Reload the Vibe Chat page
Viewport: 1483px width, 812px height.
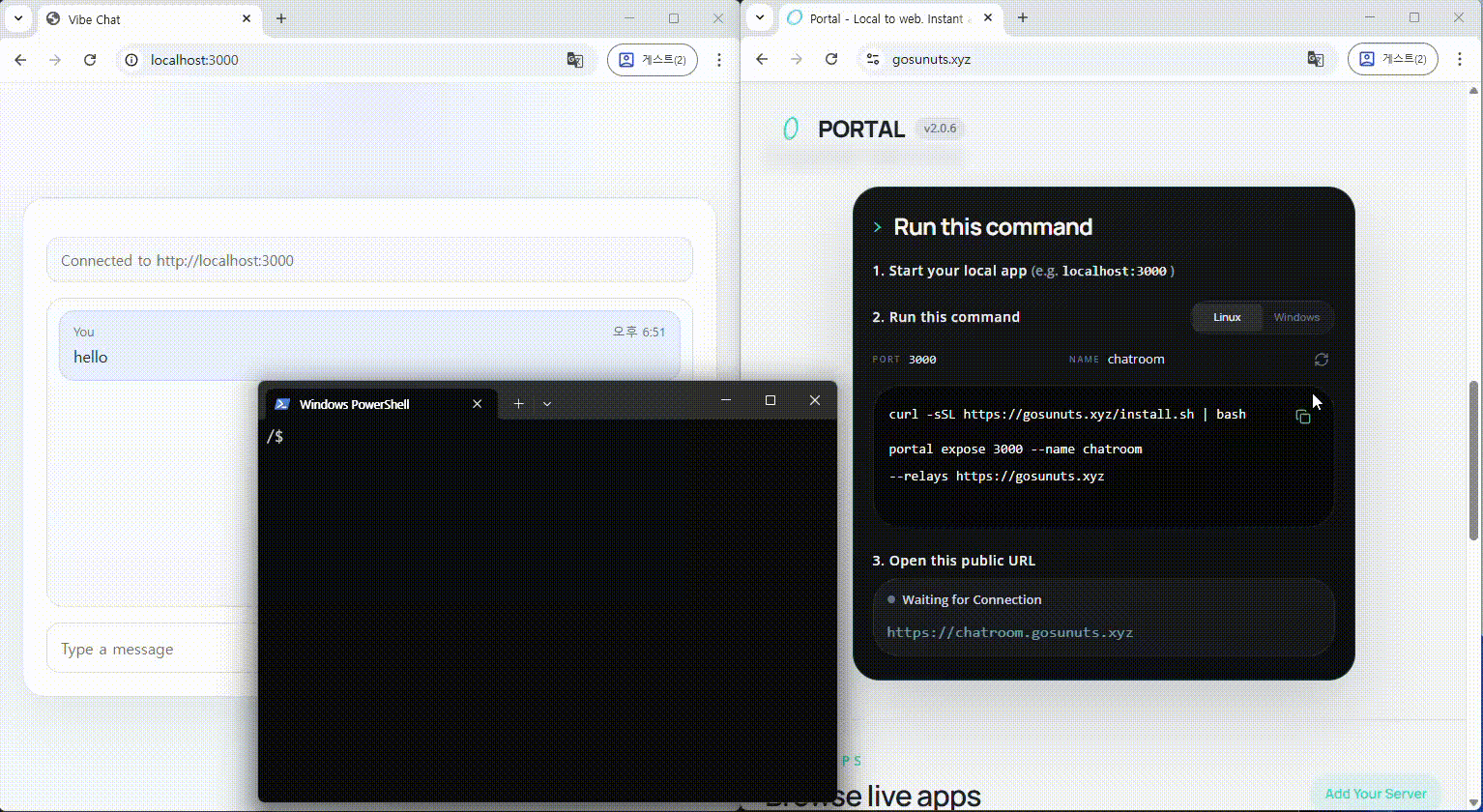90,60
